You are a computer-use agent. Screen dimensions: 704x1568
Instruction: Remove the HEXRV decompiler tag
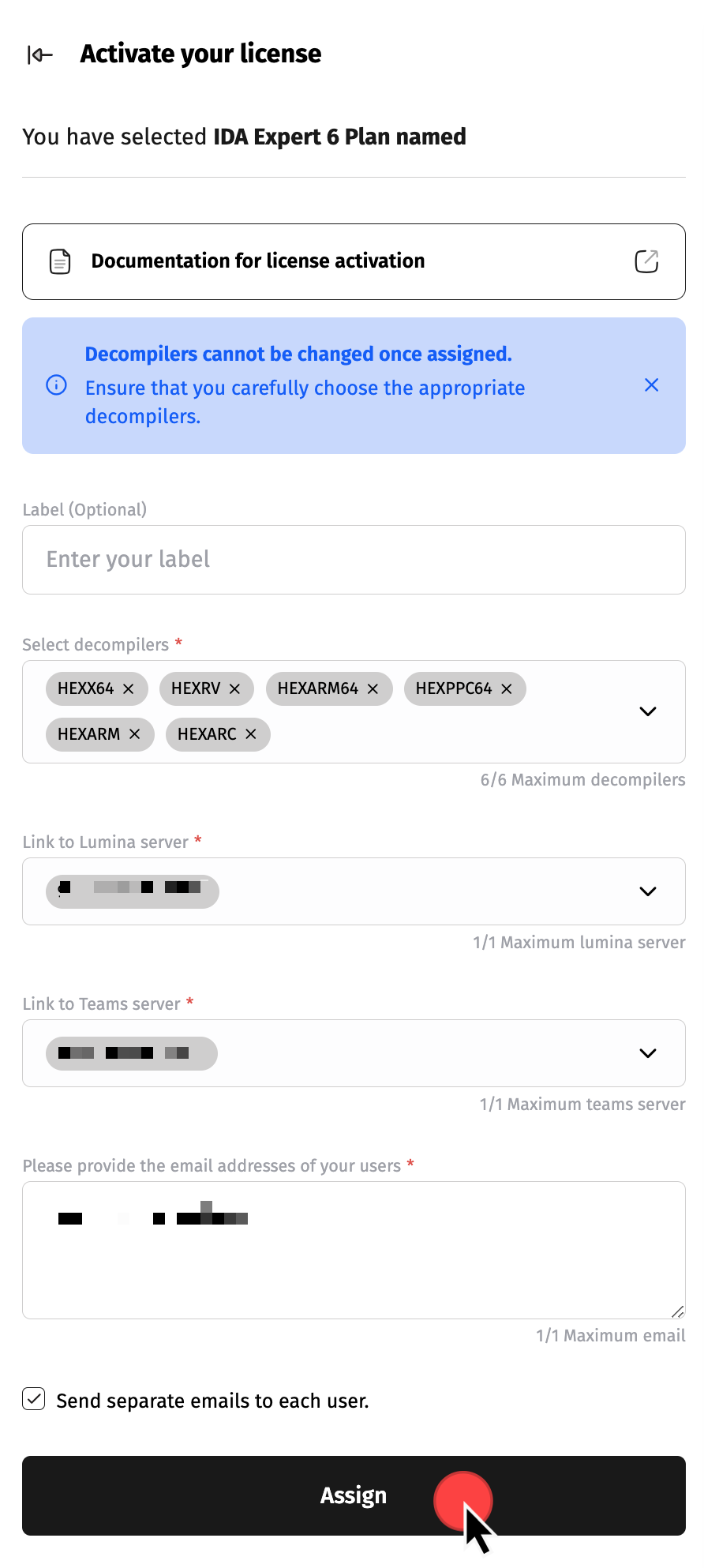pos(234,689)
